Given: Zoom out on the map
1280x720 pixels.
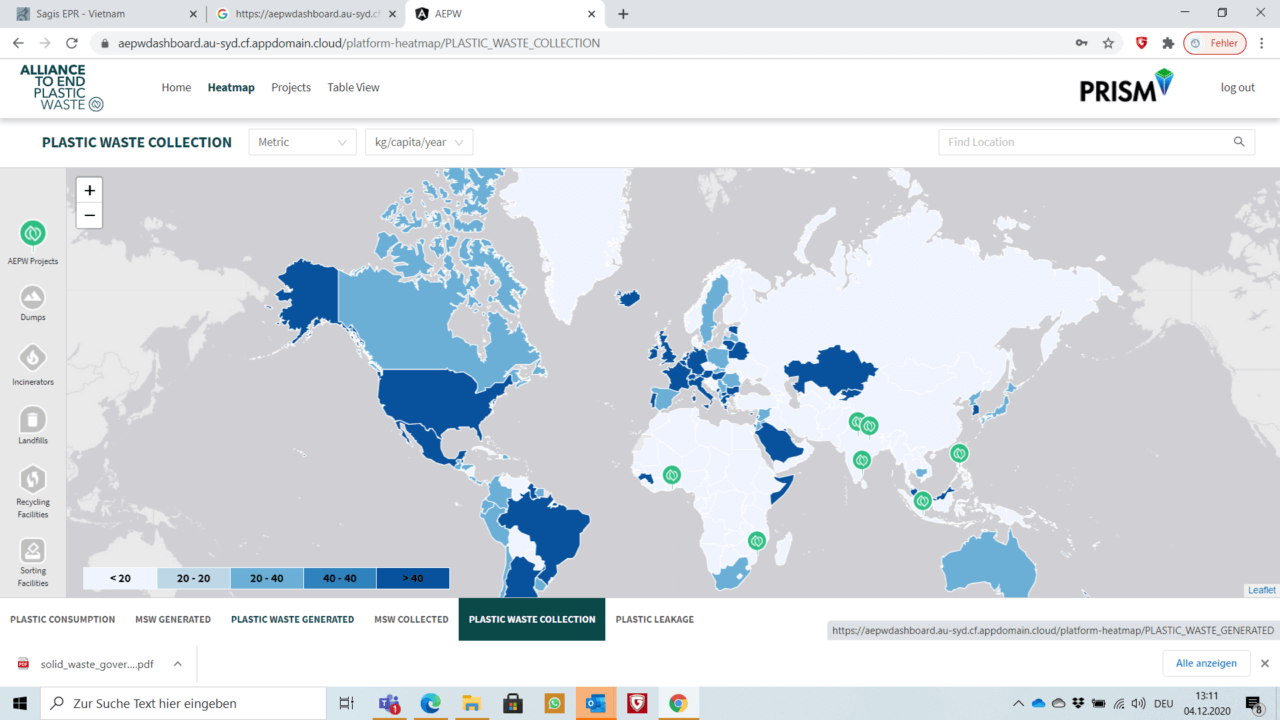Looking at the screenshot, I should point(89,215).
